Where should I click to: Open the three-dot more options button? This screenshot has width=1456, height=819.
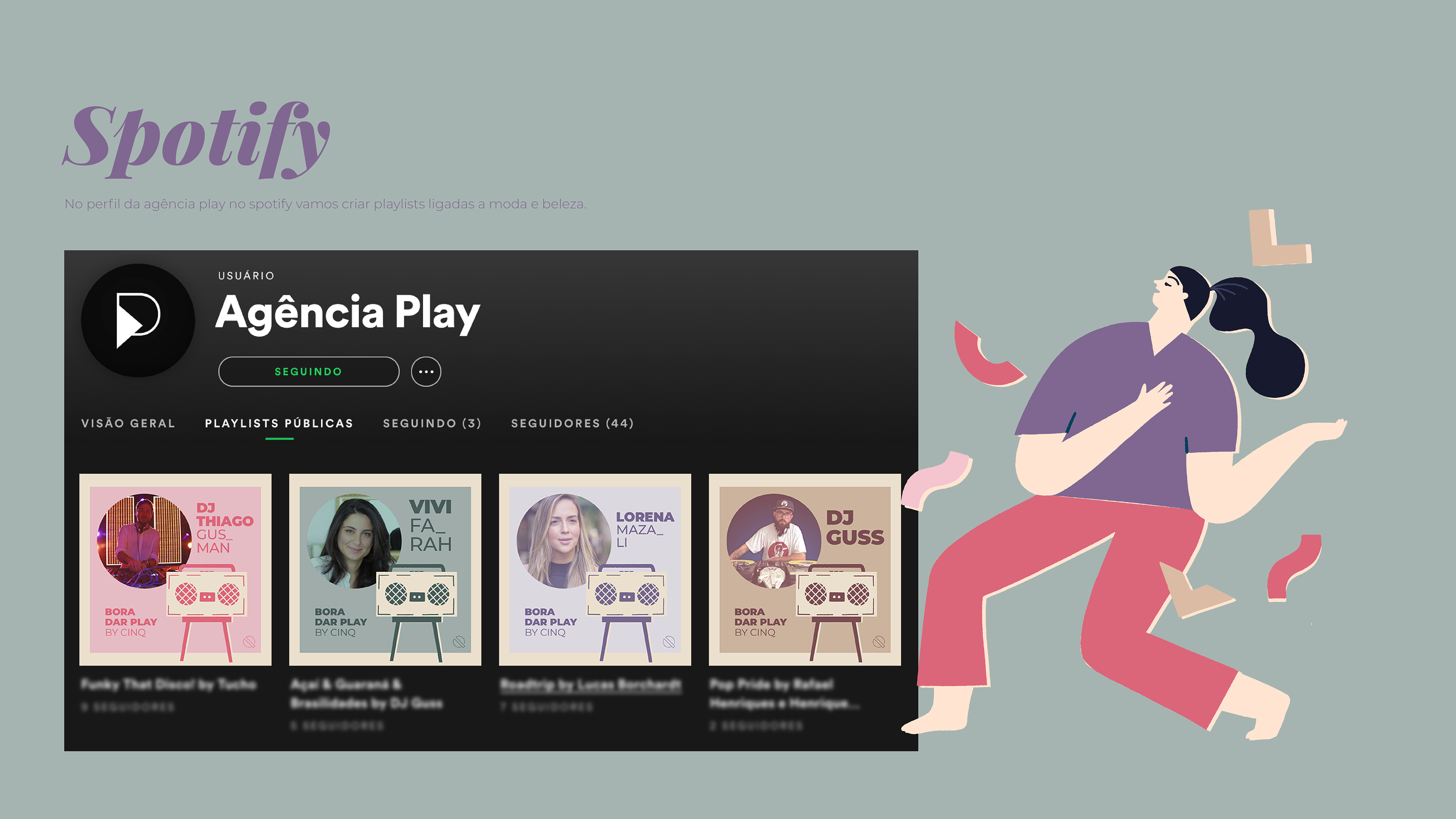(425, 371)
